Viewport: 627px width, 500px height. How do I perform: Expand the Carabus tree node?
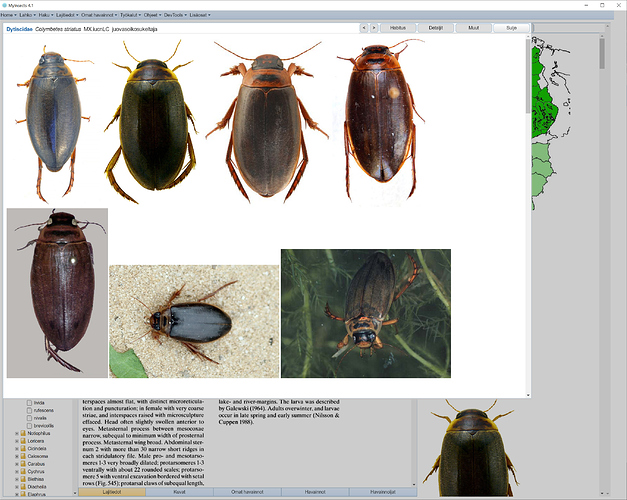[17, 464]
